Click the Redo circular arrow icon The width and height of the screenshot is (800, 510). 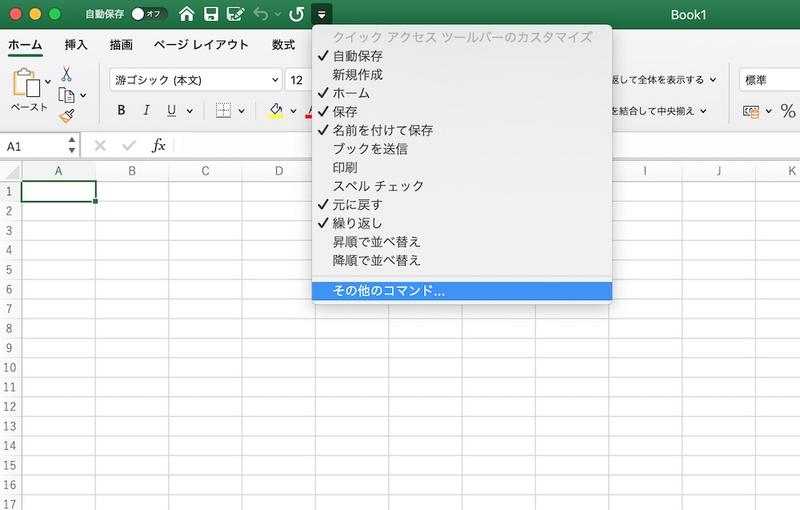pos(296,14)
